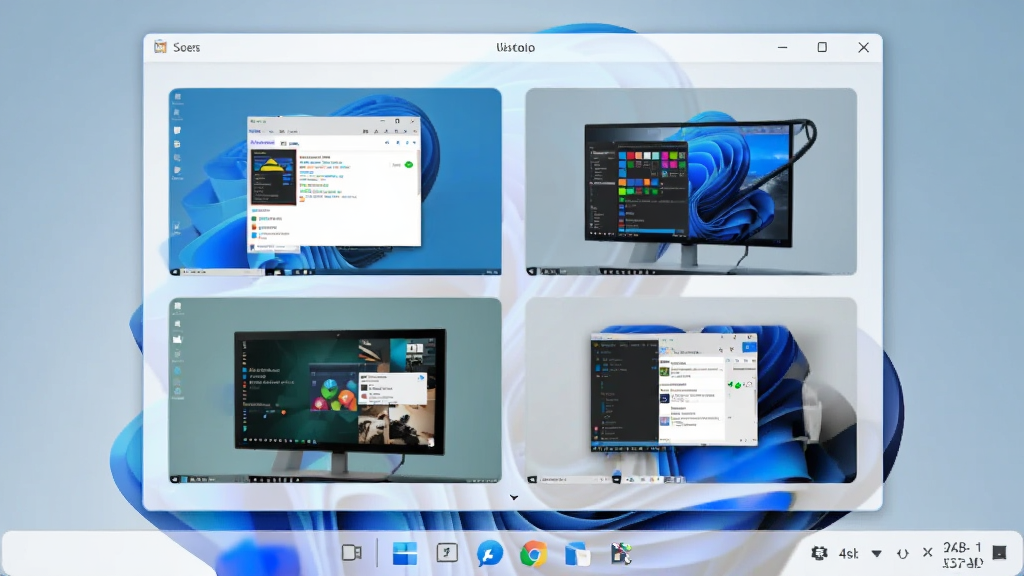The width and height of the screenshot is (1024, 576).
Task: Open the clock and date in taskbar
Action: (963, 554)
